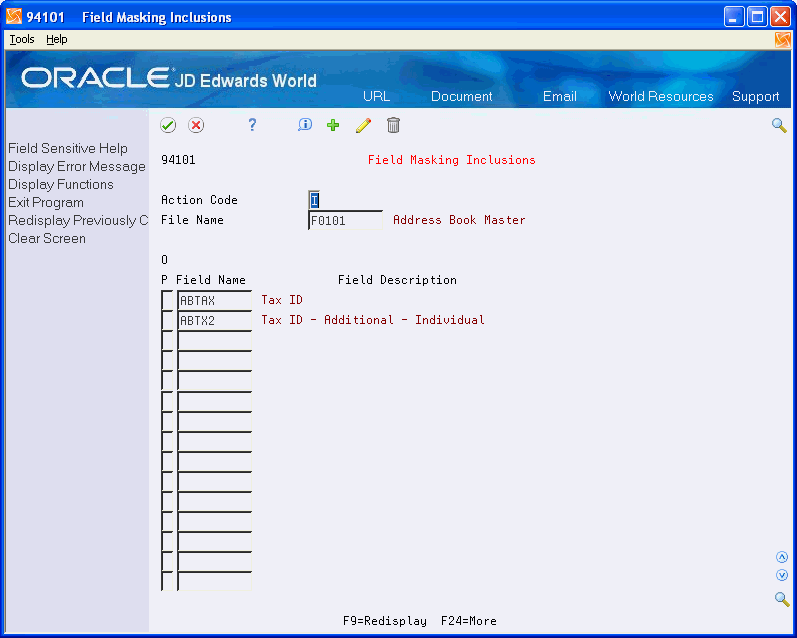
Task: Click the OP field beside ABTAX
Action: [167, 300]
